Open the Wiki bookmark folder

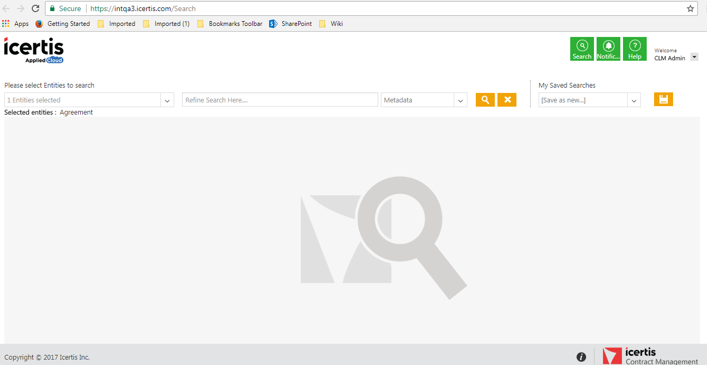click(331, 24)
